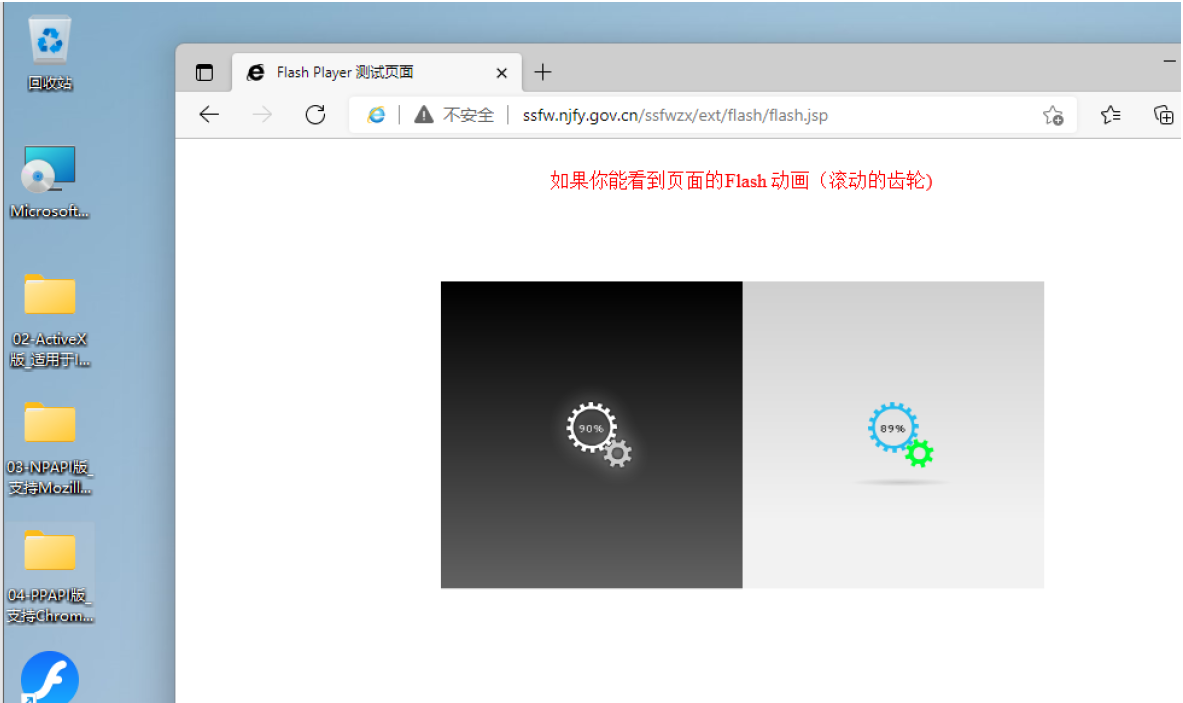Click the Internet Explorer logo in the address bar
Screen dimensions: 1183x703
376,114
